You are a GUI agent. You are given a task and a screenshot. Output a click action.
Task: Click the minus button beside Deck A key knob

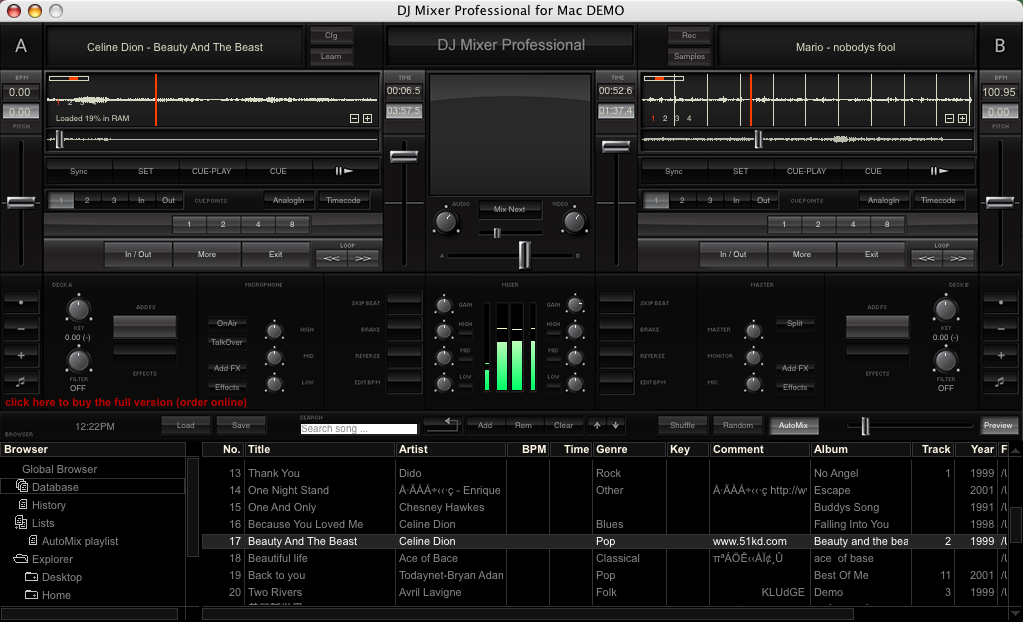tap(21, 328)
